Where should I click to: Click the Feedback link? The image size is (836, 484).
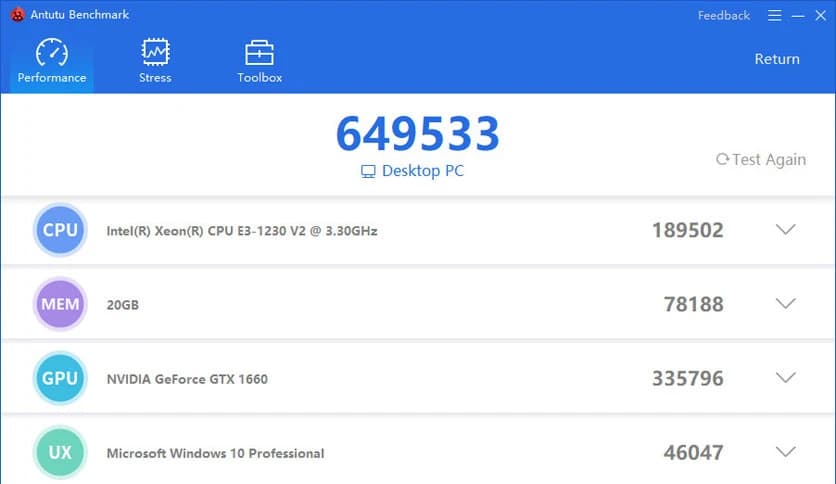click(x=724, y=15)
